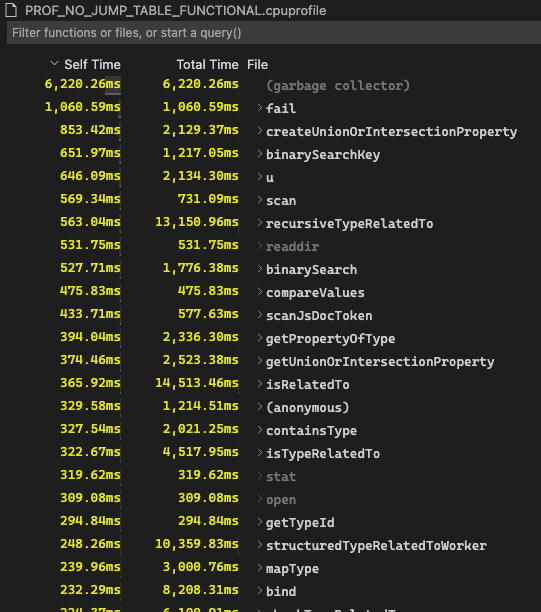Expand createUnionOrIntersectionProperty row chevron
Image resolution: width=541 pixels, height=612 pixels.
click(x=260, y=131)
